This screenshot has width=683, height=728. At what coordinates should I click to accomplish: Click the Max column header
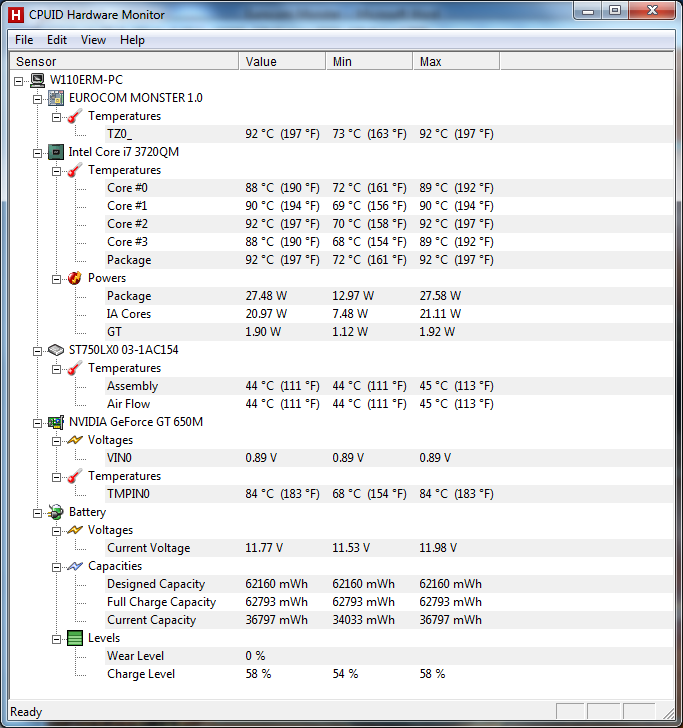pyautogui.click(x=456, y=61)
